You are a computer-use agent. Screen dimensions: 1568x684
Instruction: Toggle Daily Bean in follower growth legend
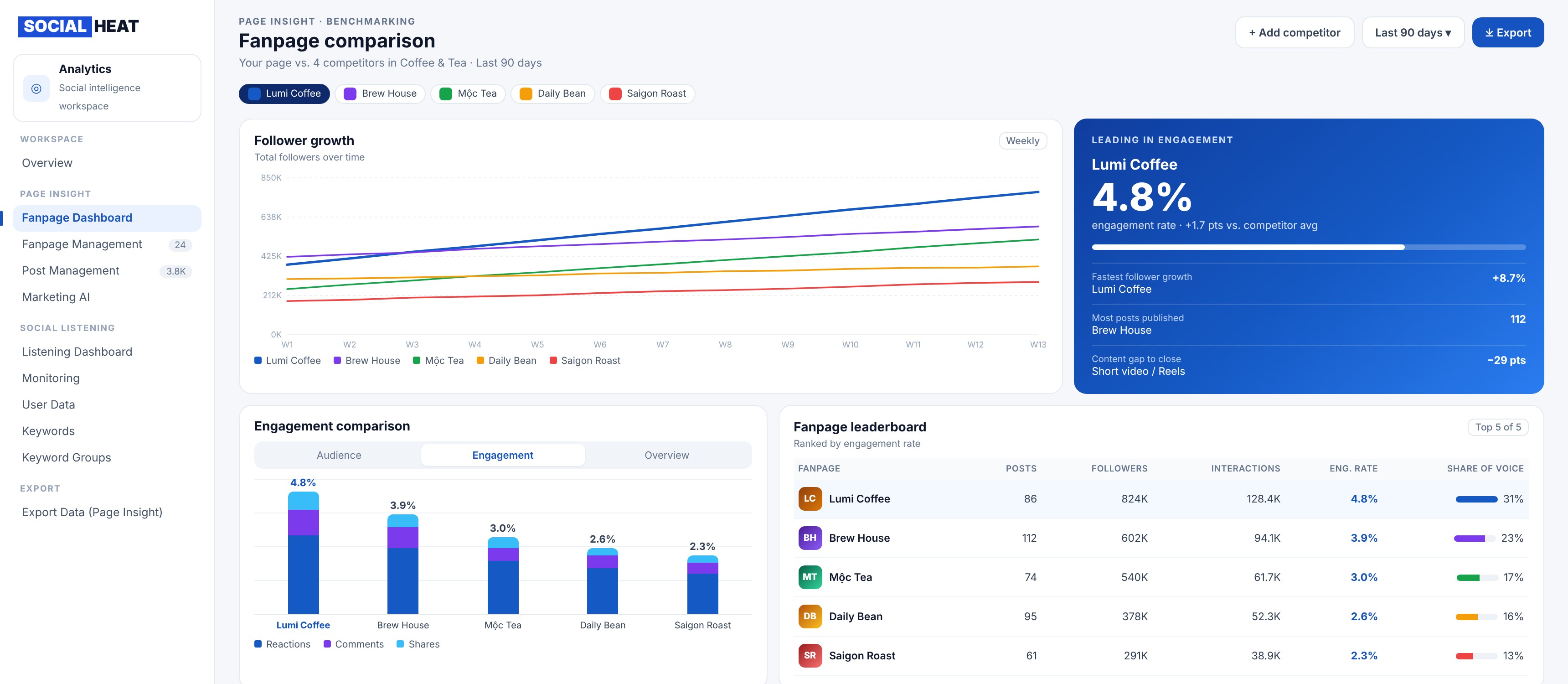click(506, 361)
